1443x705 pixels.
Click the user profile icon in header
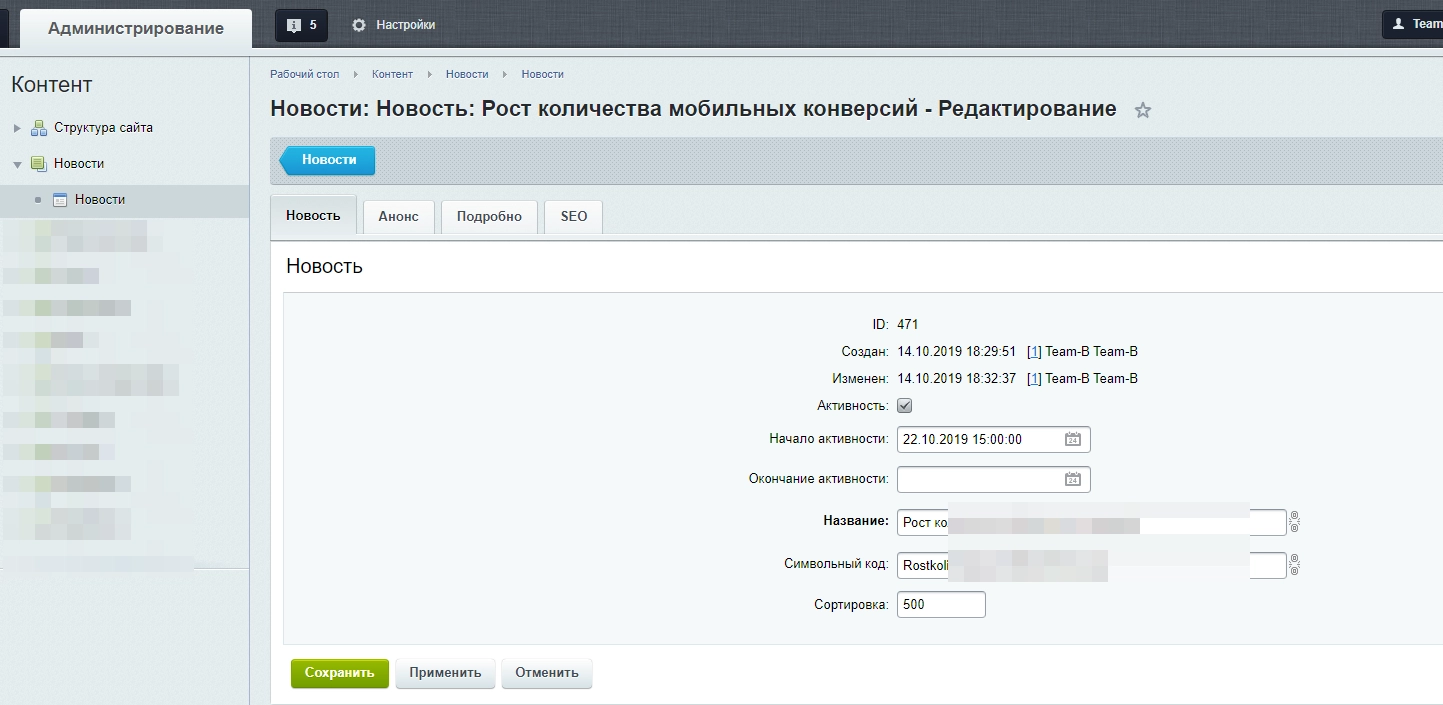(1399, 24)
